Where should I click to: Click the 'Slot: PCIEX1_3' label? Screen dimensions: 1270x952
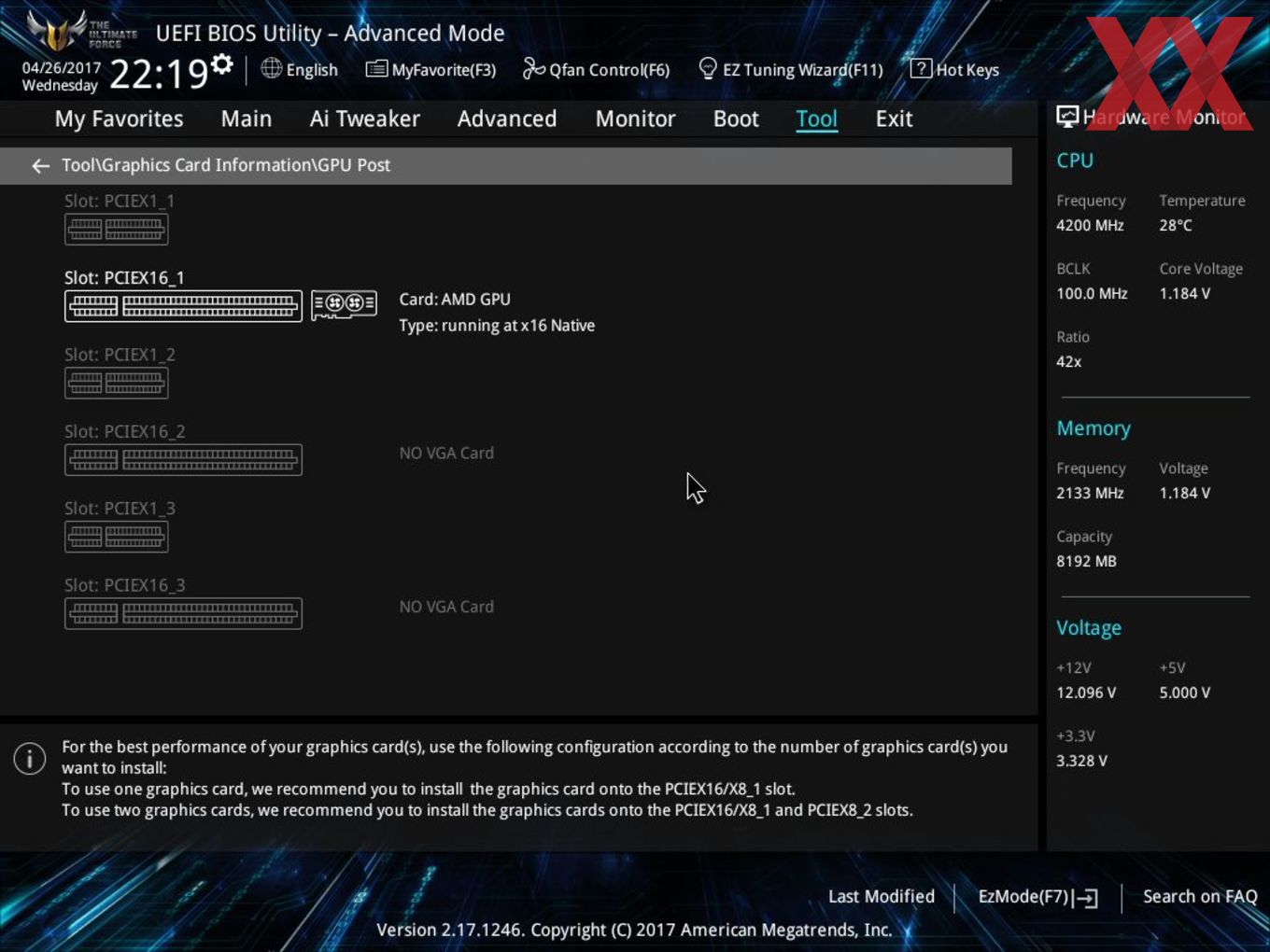coord(120,509)
